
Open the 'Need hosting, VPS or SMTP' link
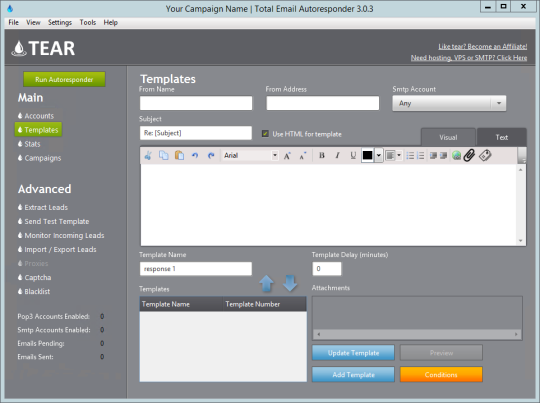click(x=469, y=58)
